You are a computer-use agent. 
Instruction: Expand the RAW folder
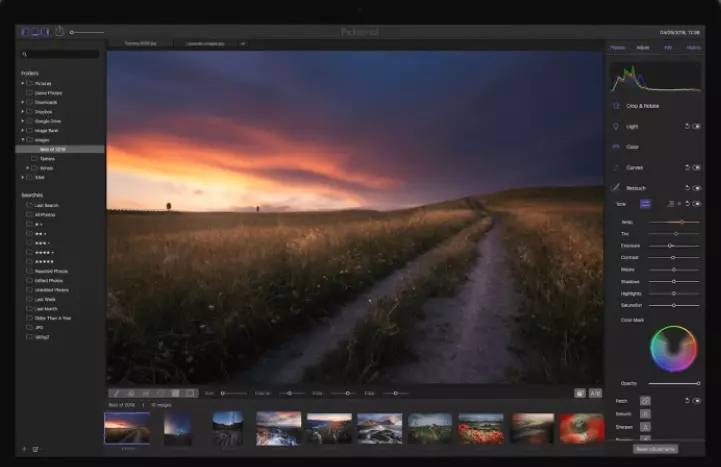pos(23,177)
